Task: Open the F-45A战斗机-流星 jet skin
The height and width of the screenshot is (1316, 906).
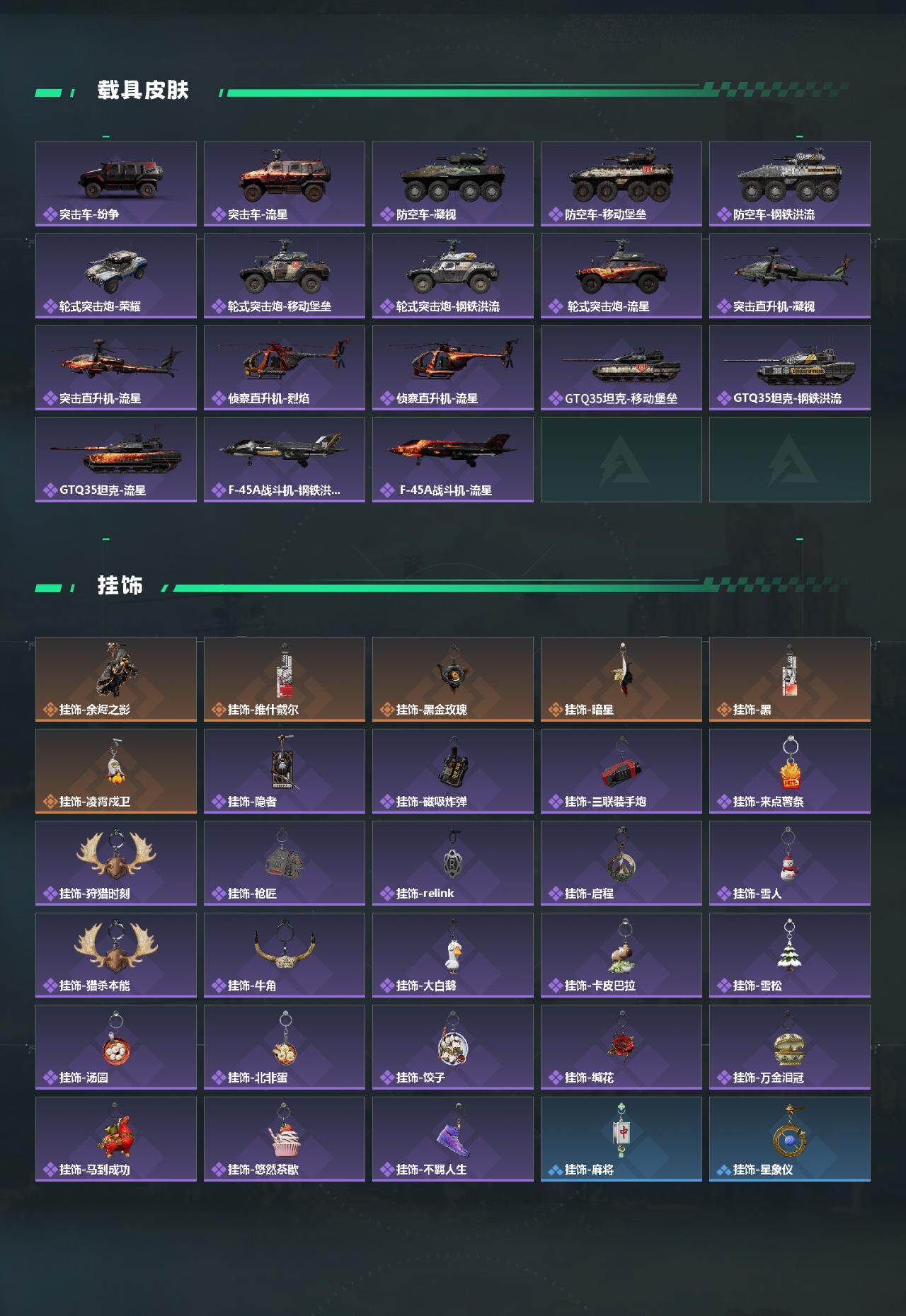Action: click(x=453, y=460)
